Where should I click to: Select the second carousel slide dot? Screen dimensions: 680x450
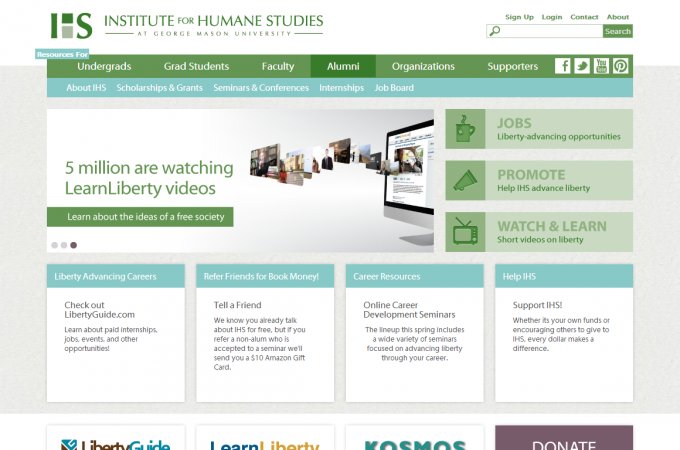(x=64, y=245)
